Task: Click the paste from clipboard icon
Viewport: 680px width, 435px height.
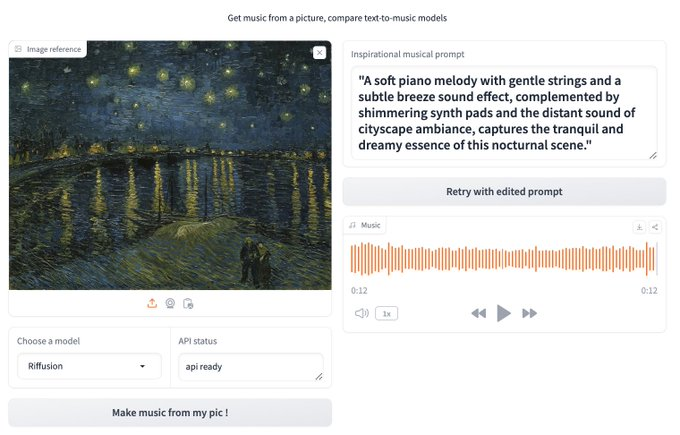Action: [x=188, y=303]
